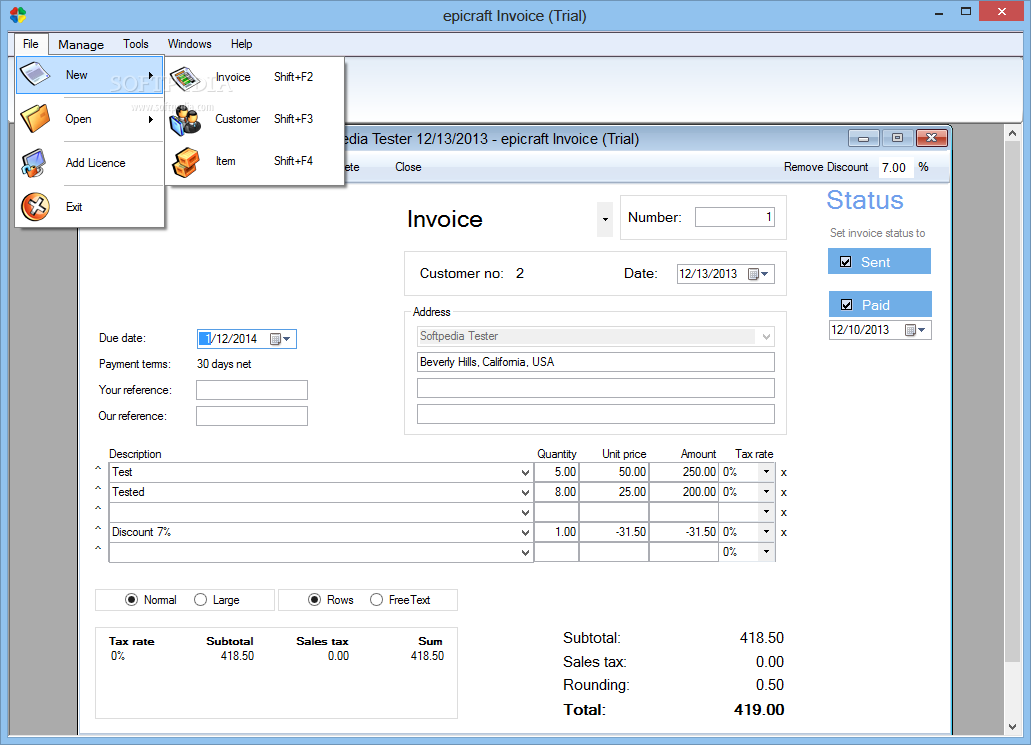Image resolution: width=1031 pixels, height=745 pixels.
Task: Toggle the Paid status checkbox
Action: tap(847, 304)
